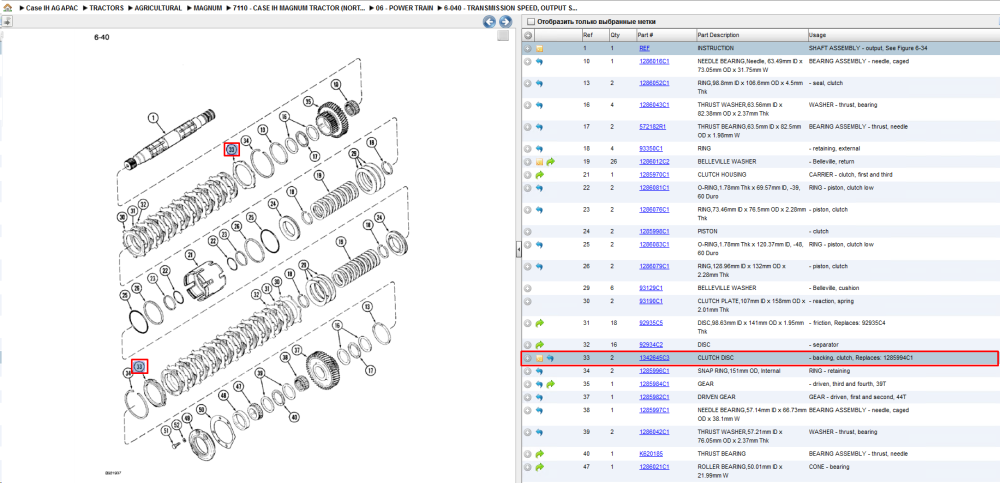
Task: Open '06 - POWER TRAIN' breadcrumb
Action: (404, 8)
